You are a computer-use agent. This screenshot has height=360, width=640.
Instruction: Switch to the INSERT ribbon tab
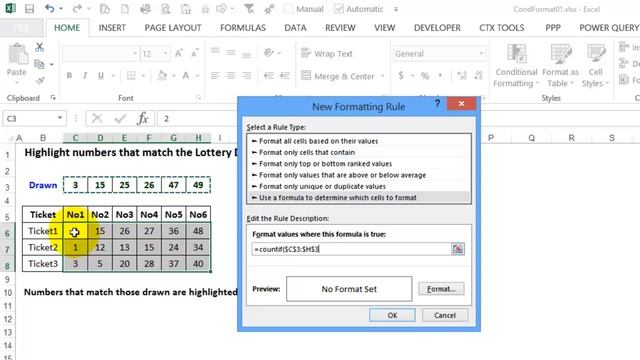[x=112, y=28]
